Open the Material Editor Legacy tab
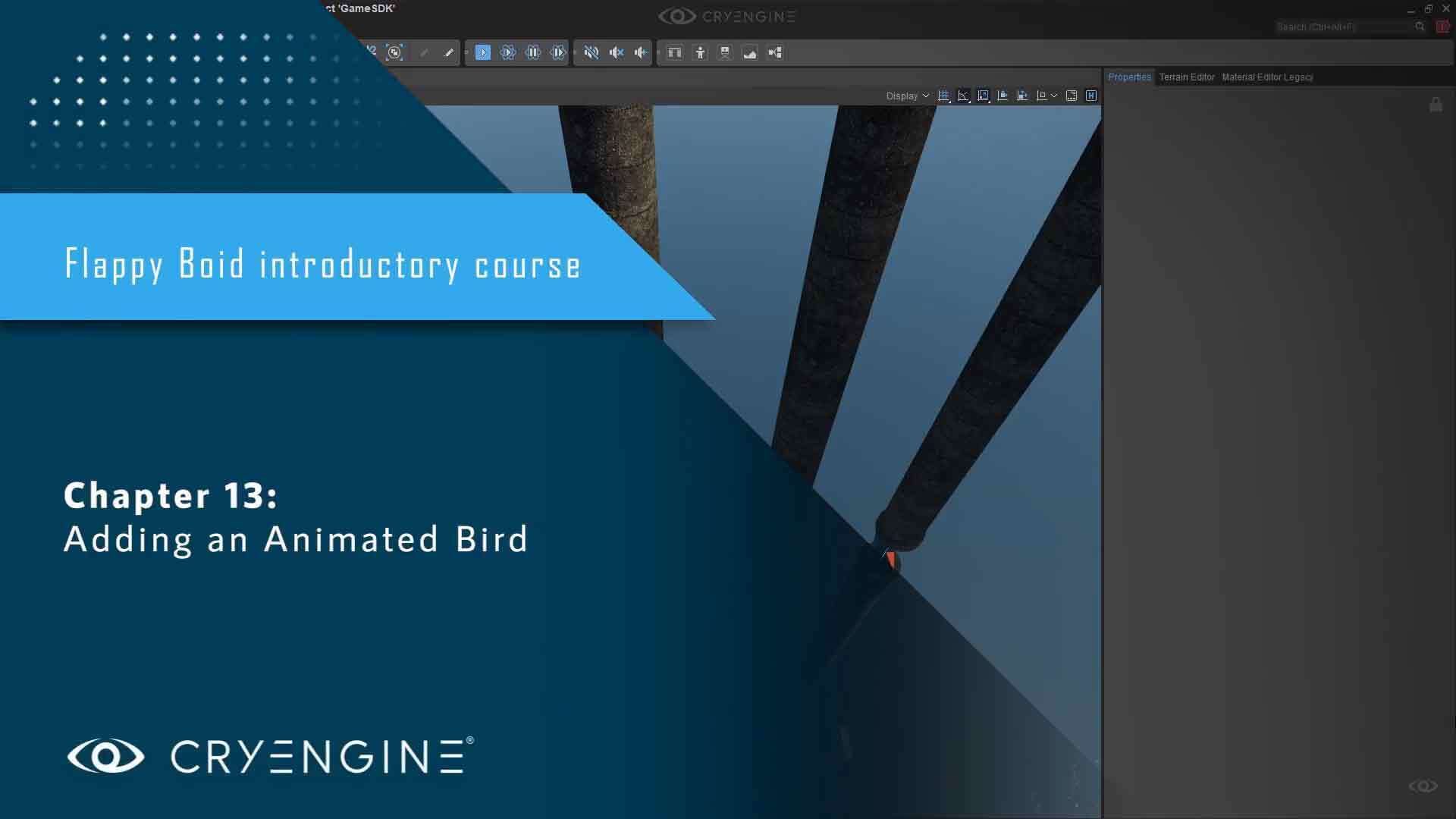Screen dimensions: 1456x819 pos(1267,77)
